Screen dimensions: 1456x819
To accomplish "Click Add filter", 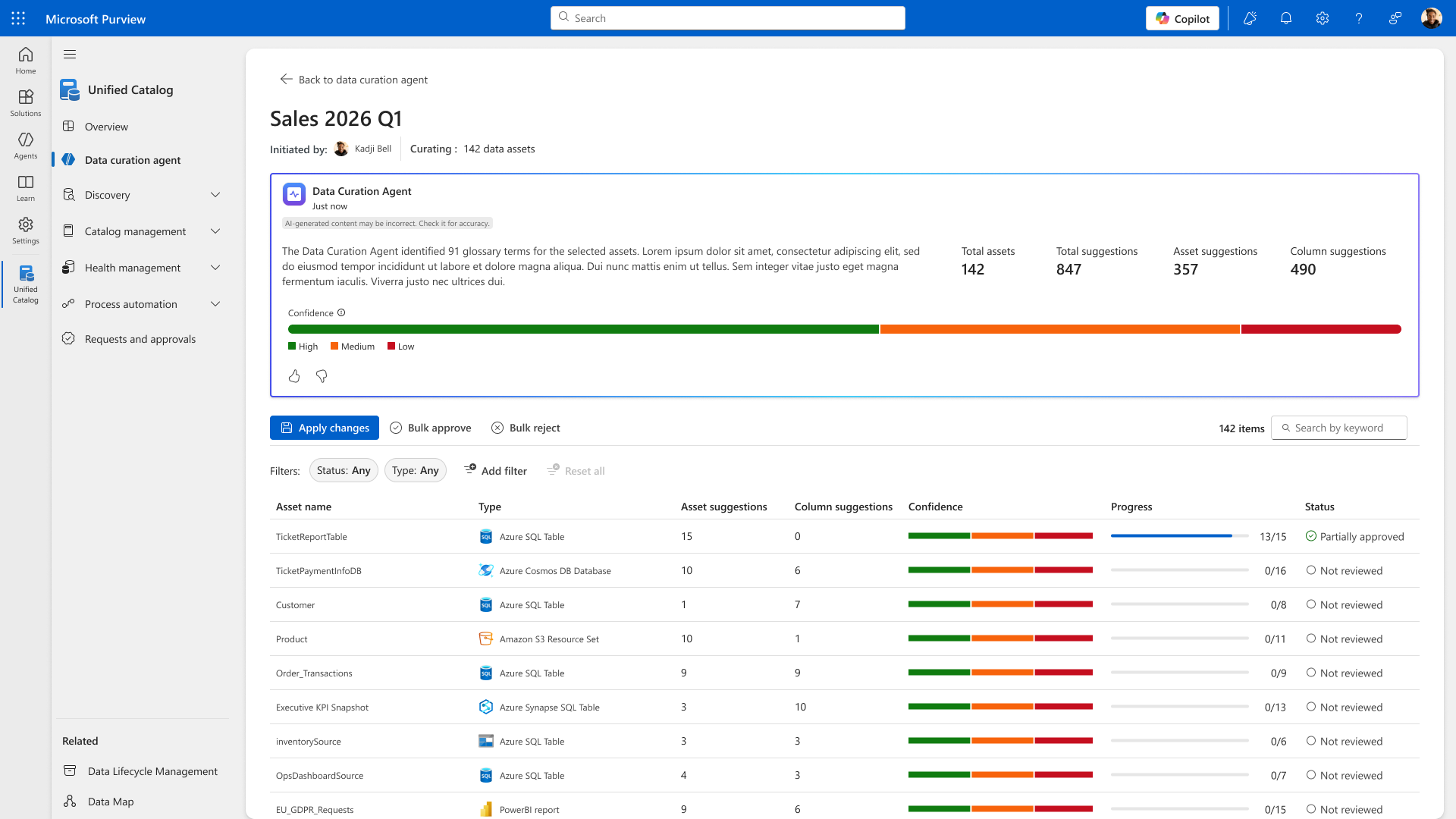I will 495,470.
